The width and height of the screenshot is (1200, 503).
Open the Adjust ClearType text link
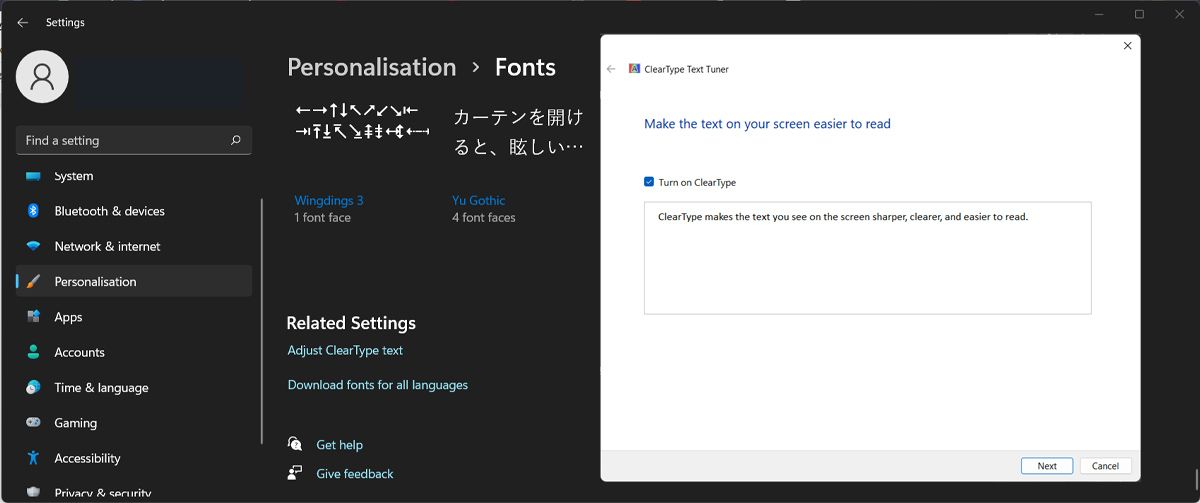[345, 351]
